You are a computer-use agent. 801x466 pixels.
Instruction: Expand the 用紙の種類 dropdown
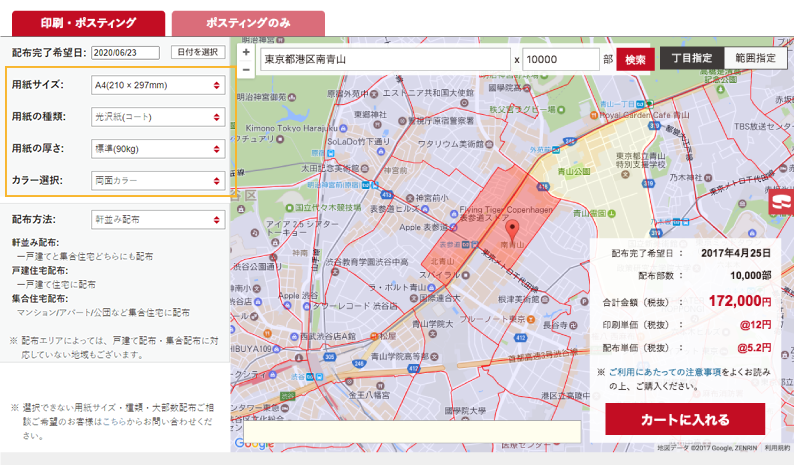pyautogui.click(x=157, y=117)
